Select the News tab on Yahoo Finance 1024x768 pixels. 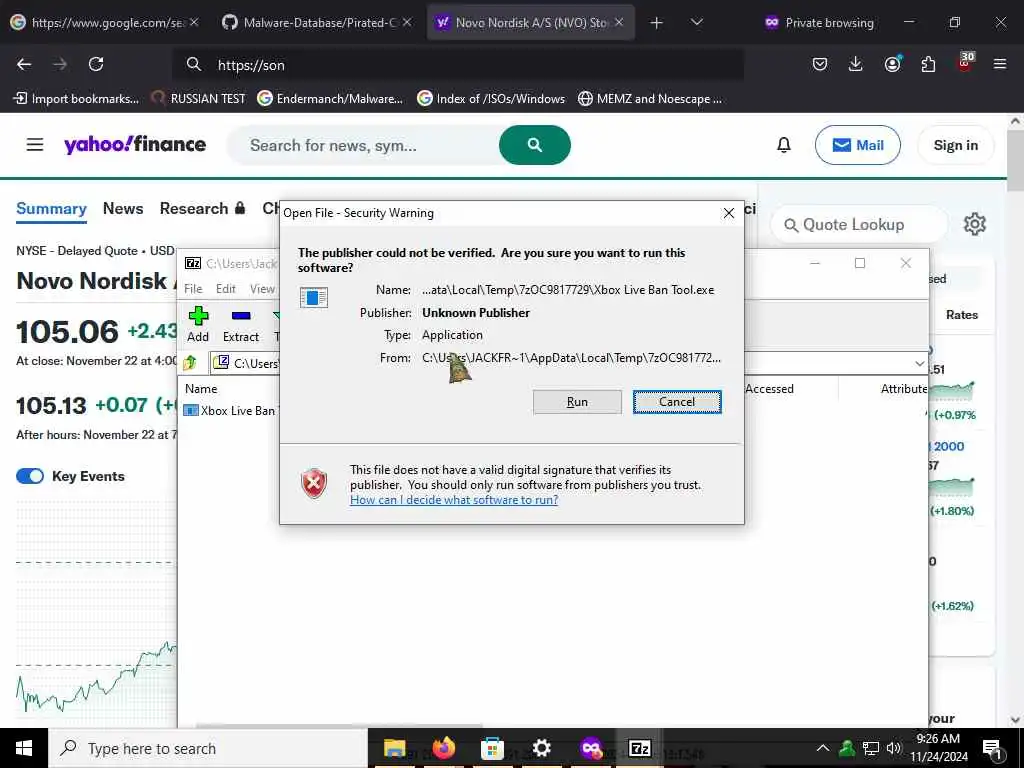[x=123, y=208]
